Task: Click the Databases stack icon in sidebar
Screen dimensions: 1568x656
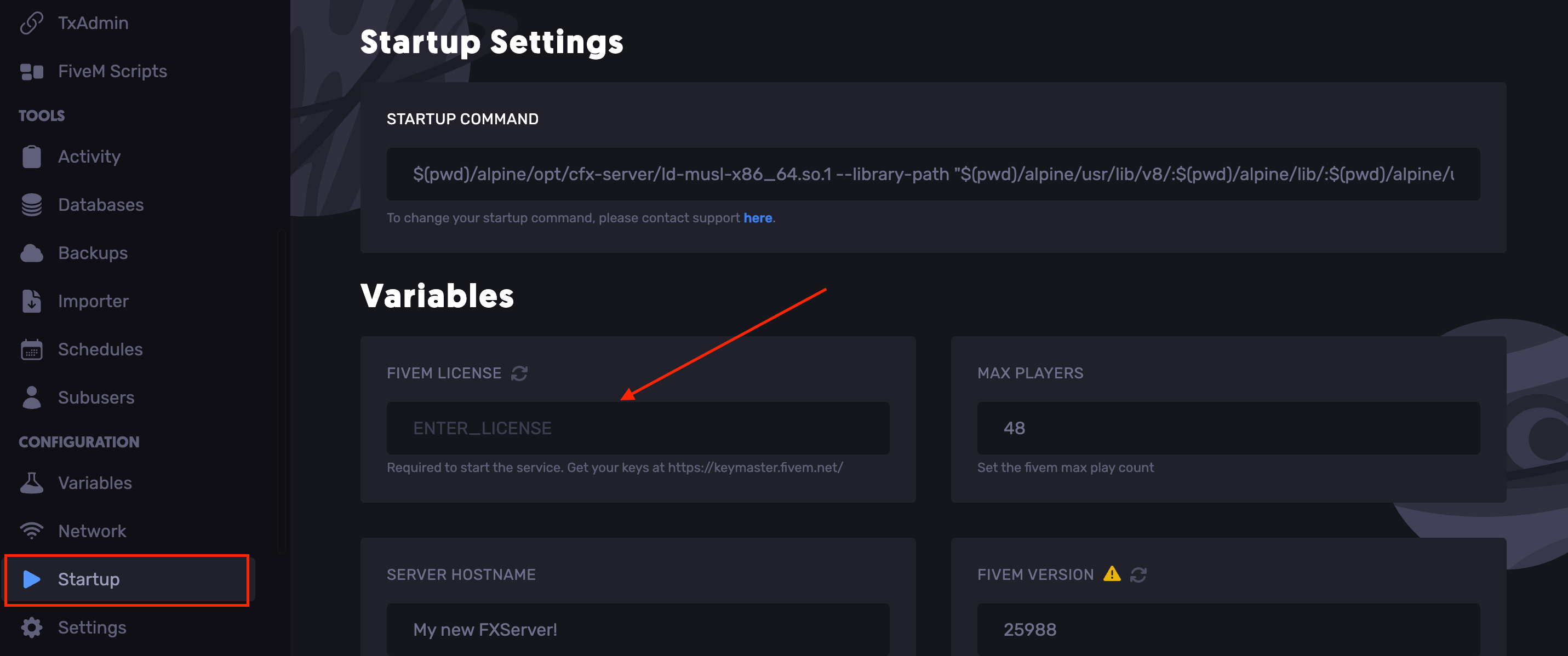Action: (x=32, y=205)
